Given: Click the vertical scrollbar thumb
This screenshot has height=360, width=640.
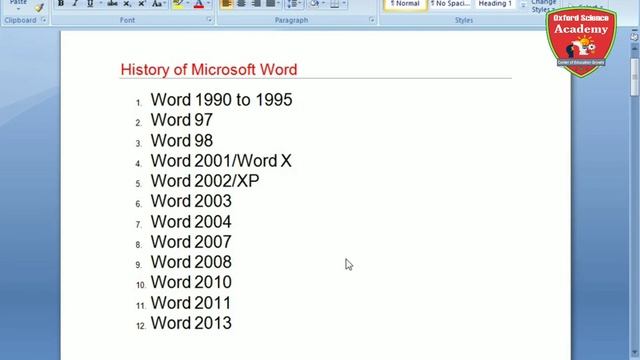Looking at the screenshot, I should [x=634, y=77].
